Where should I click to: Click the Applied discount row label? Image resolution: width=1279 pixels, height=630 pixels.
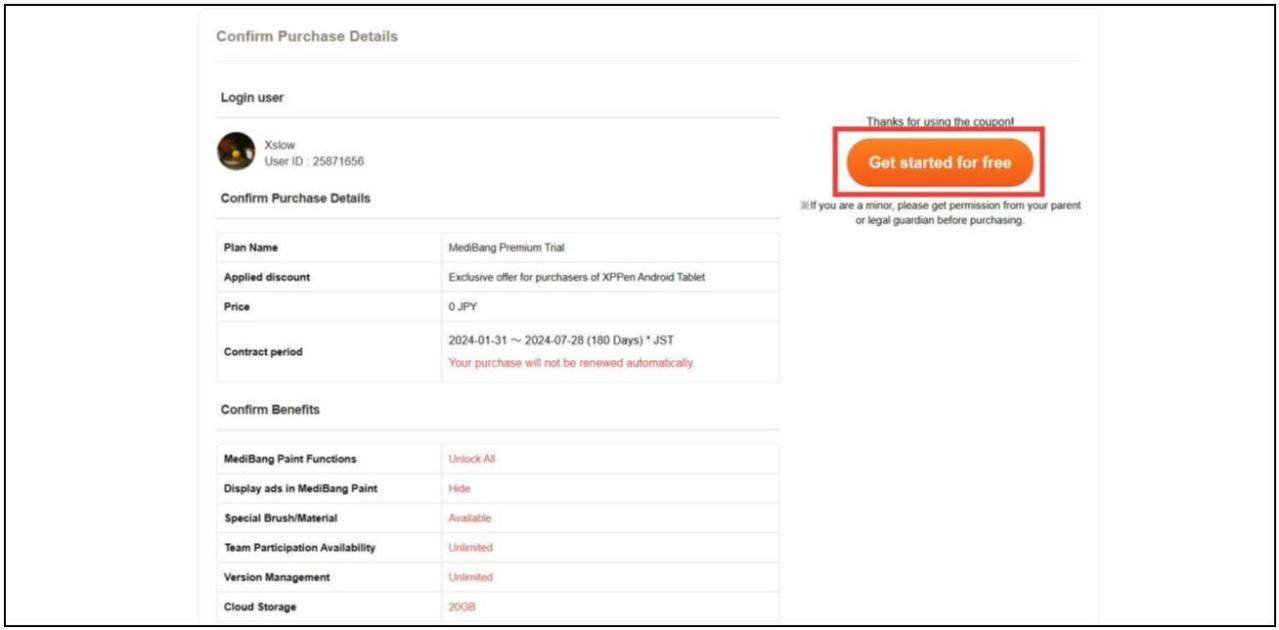click(267, 277)
